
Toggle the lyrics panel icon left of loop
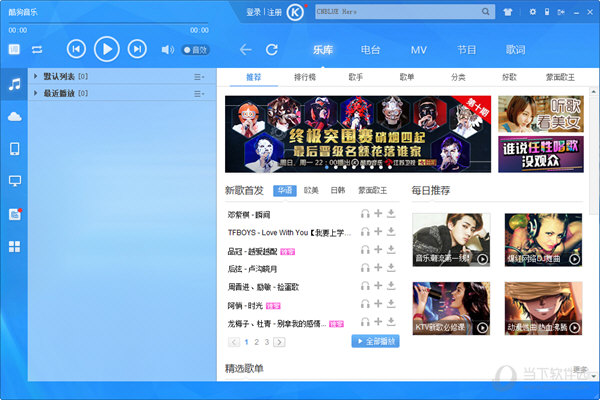tap(14, 49)
